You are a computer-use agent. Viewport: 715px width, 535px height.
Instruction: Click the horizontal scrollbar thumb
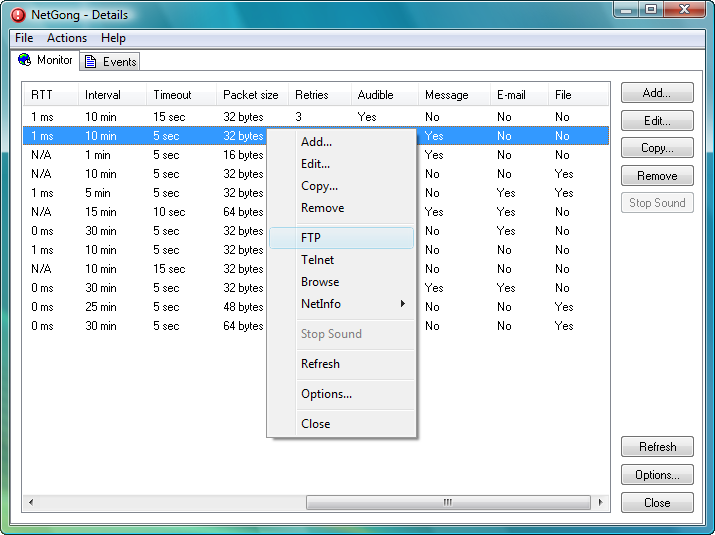click(x=448, y=503)
